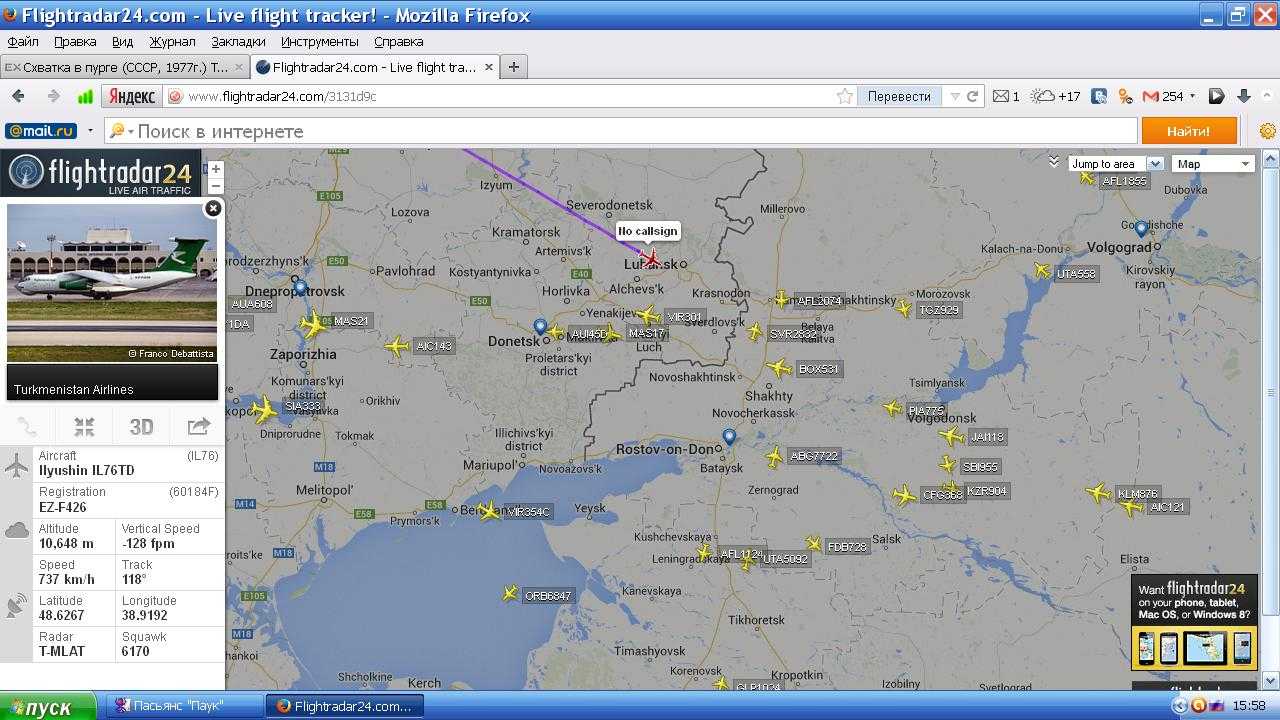Viewport: 1280px width, 720px height.
Task: Click the Donetsk airport pin marker
Action: pyautogui.click(x=540, y=327)
